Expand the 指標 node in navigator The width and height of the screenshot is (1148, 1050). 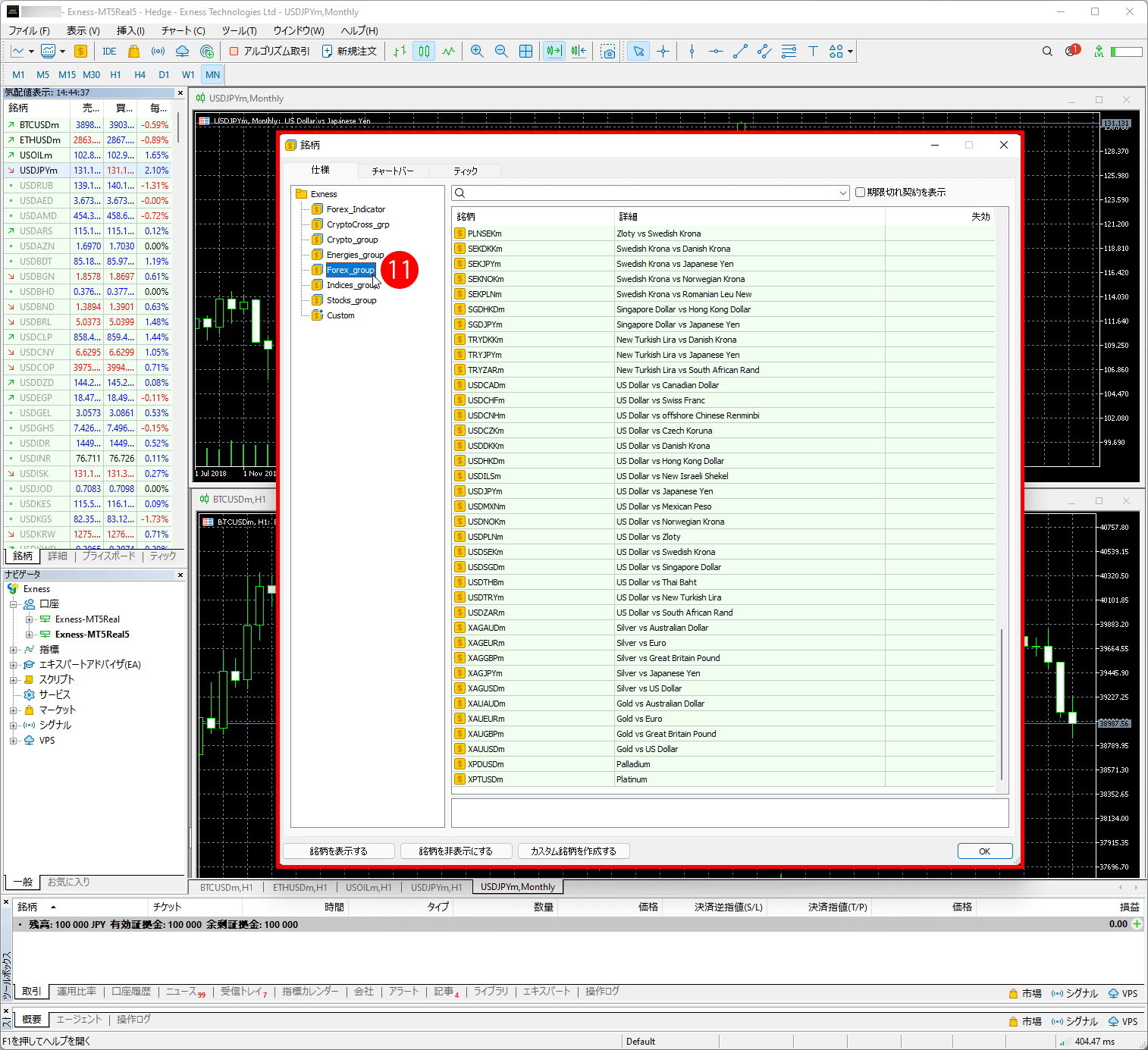click(14, 650)
